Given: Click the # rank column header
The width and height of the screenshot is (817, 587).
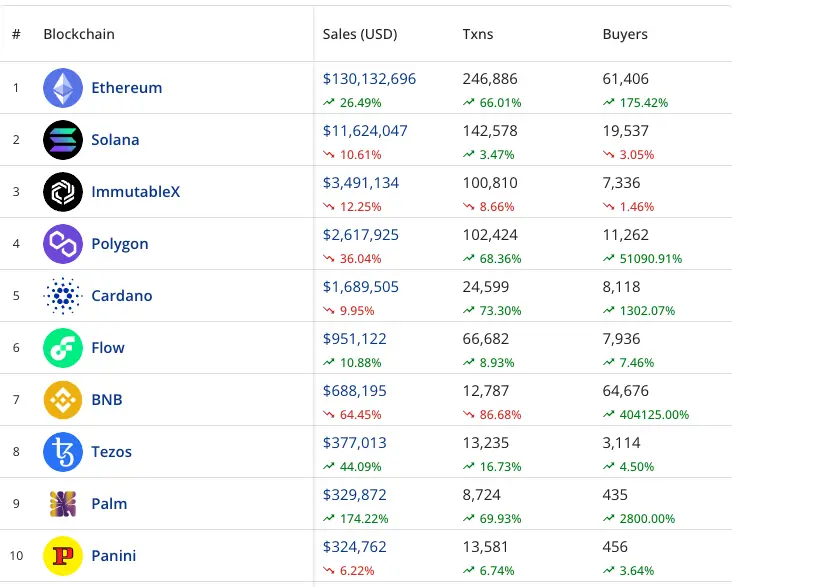Looking at the screenshot, I should pos(16,34).
